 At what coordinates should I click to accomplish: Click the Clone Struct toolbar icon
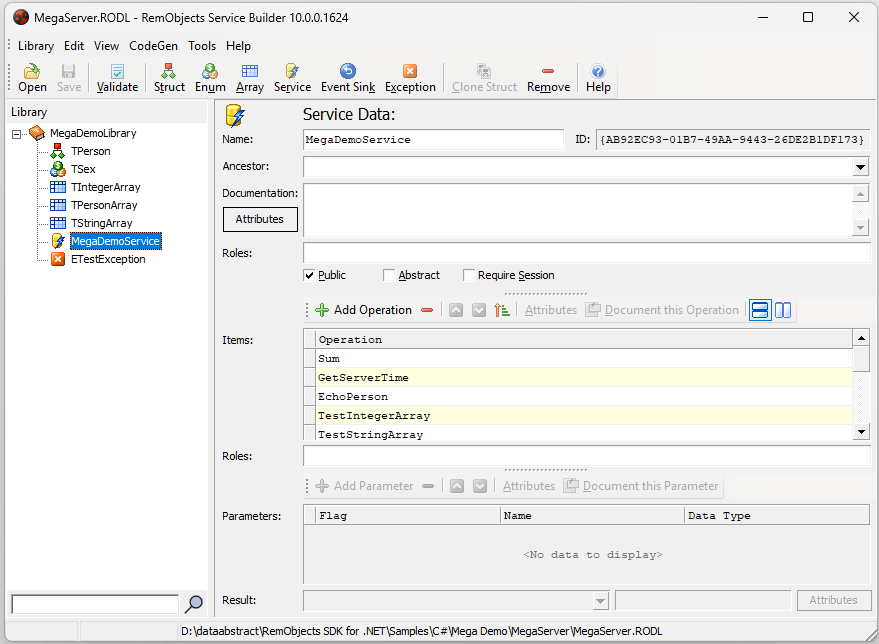pyautogui.click(x=484, y=78)
